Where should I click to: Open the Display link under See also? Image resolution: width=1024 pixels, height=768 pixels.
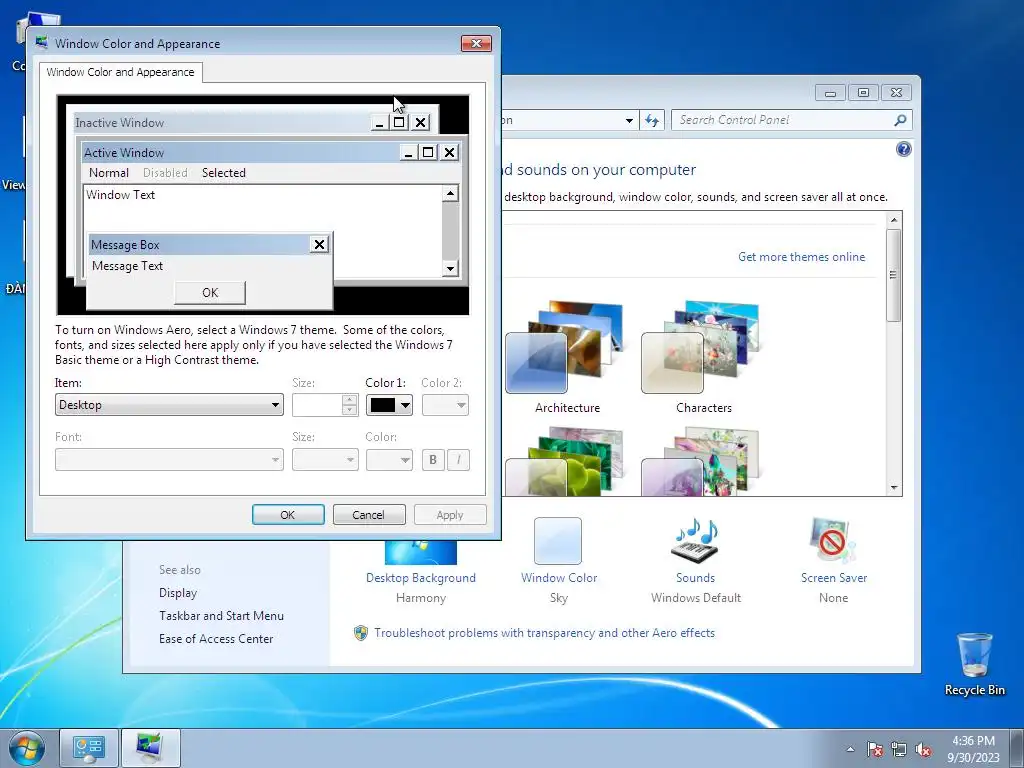point(178,593)
